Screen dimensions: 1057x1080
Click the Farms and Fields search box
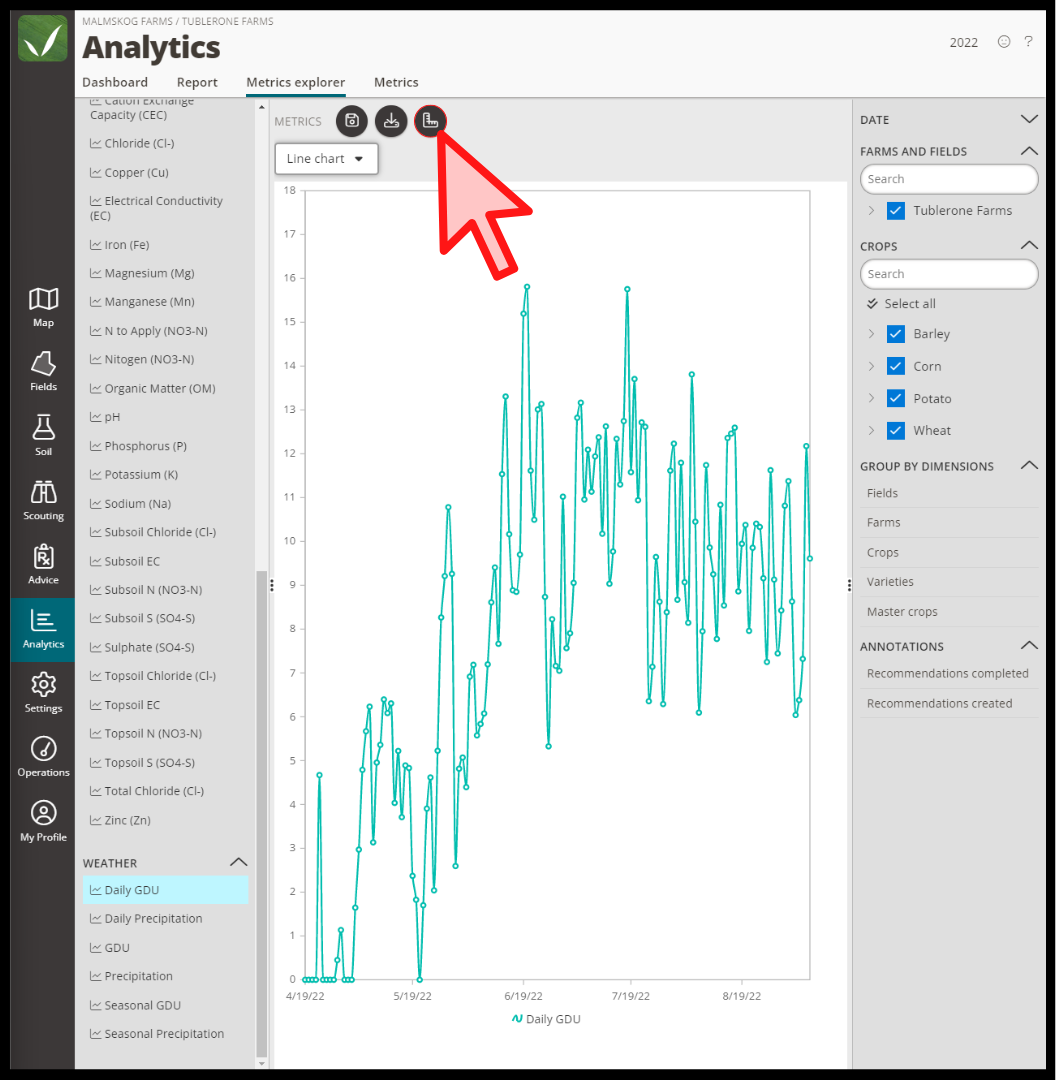tap(949, 179)
